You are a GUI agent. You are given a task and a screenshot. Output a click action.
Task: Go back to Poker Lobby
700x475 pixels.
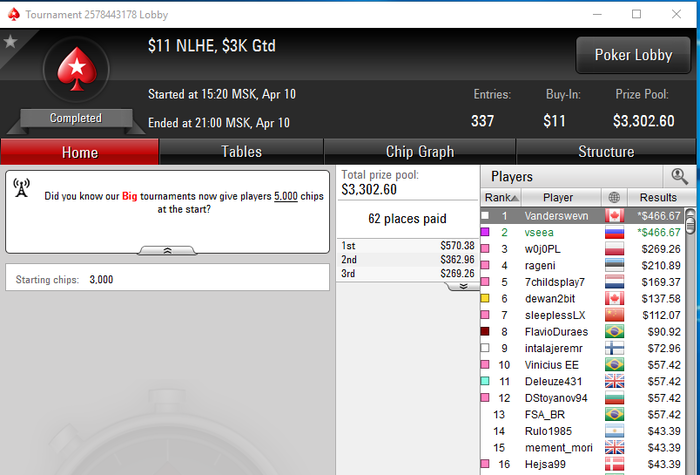click(633, 55)
